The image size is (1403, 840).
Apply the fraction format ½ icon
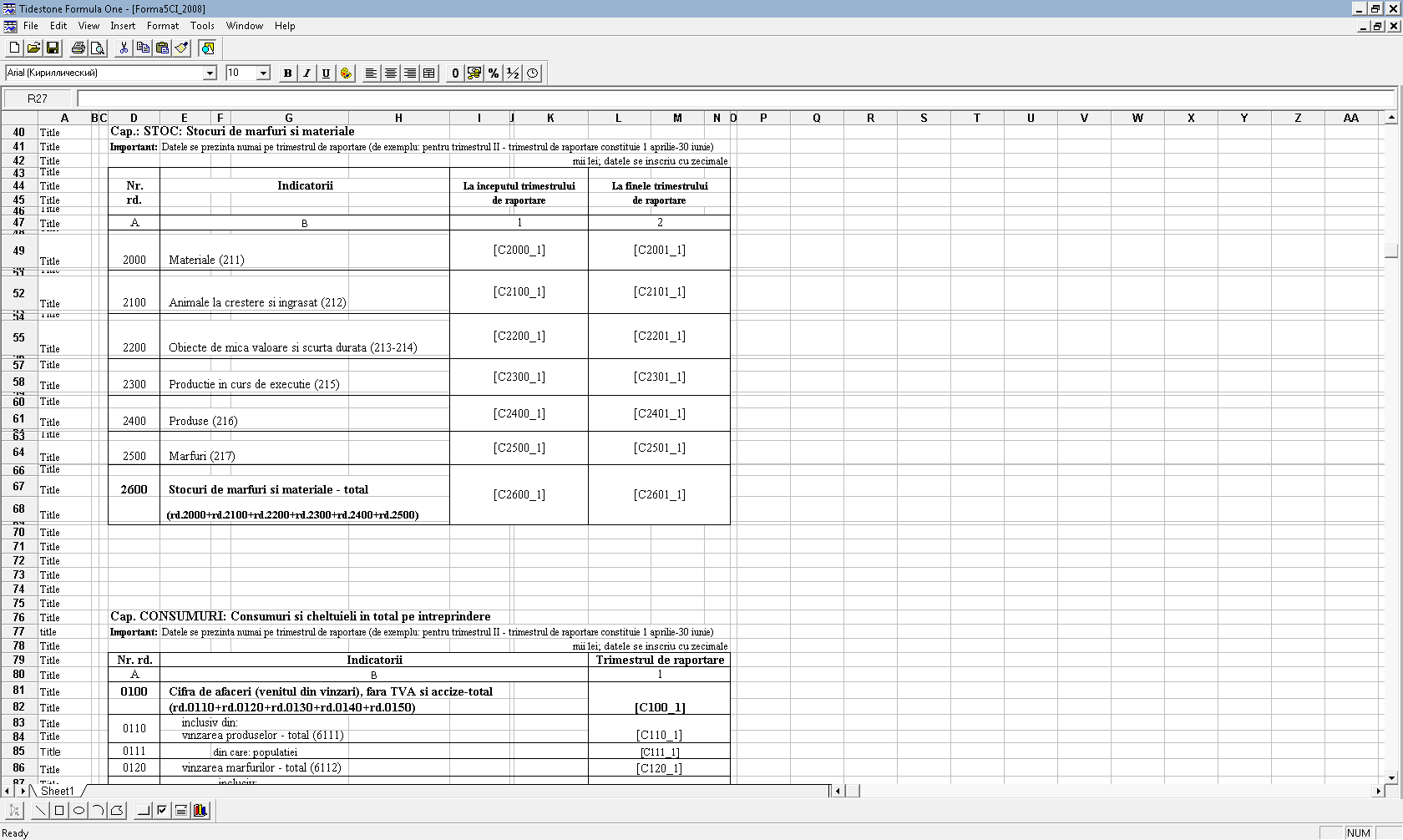coord(513,73)
